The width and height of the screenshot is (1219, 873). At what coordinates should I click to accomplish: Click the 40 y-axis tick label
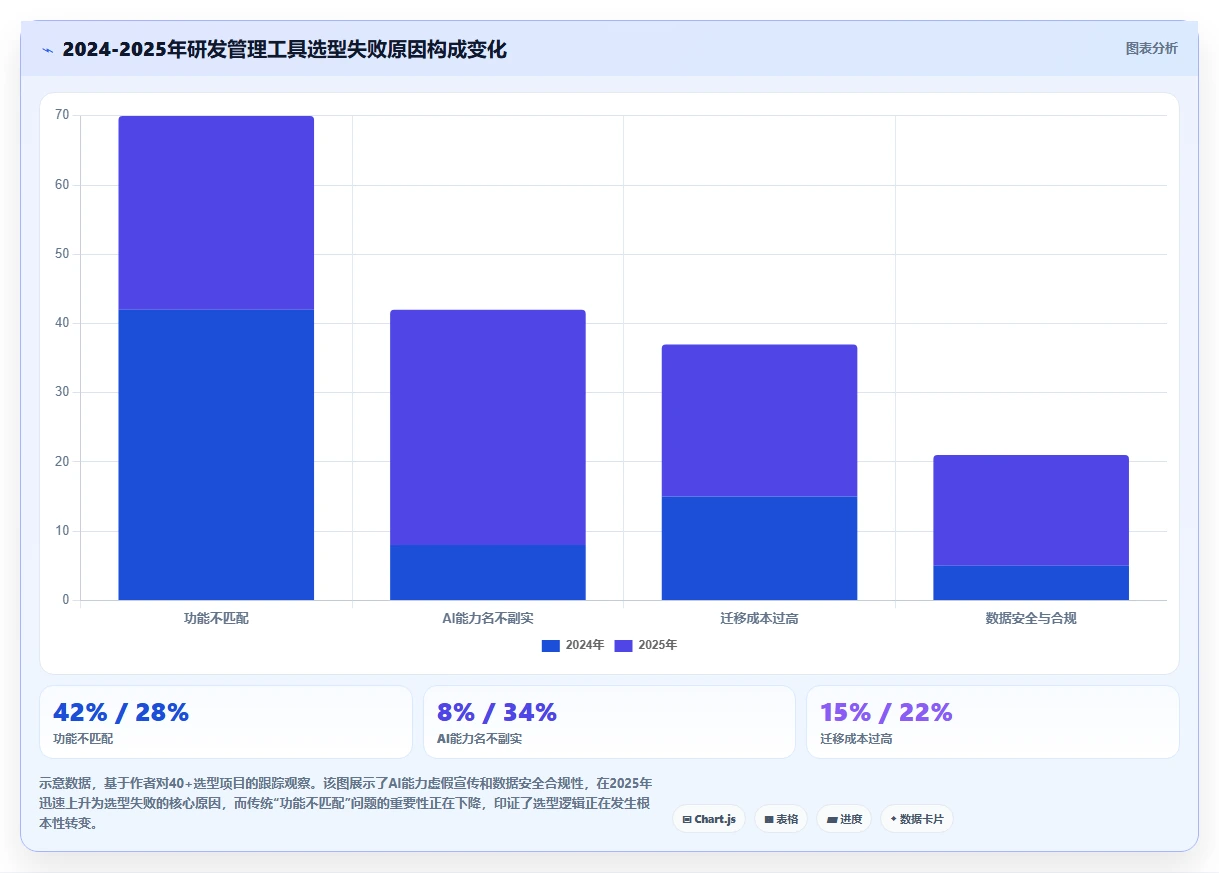[x=62, y=323]
